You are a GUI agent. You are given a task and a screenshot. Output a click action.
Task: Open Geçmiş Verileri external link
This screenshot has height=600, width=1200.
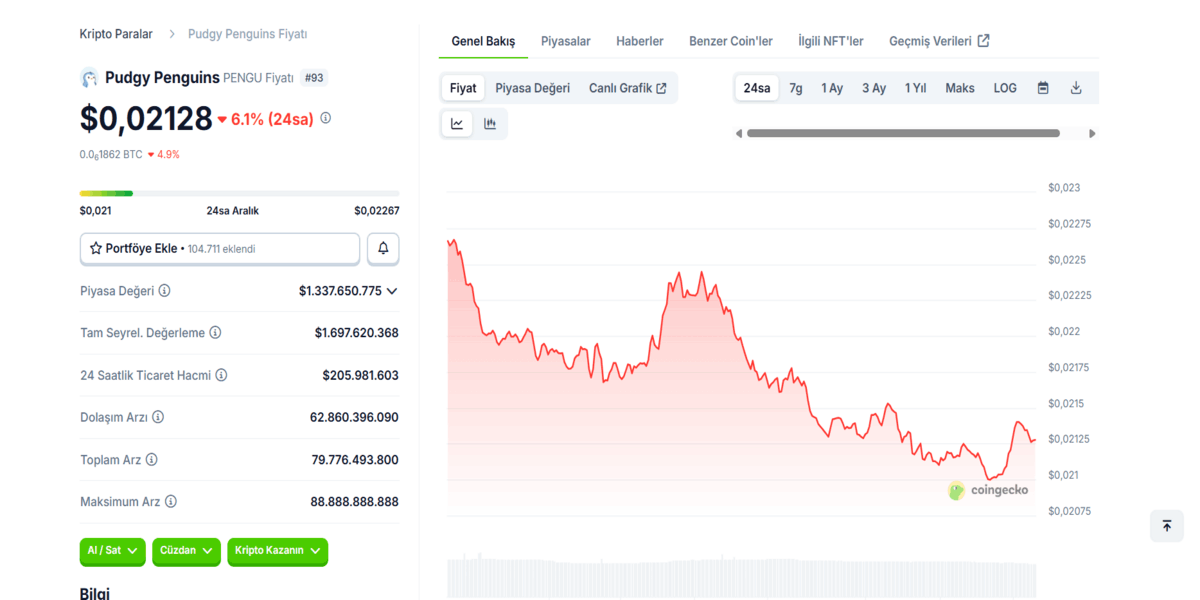click(938, 41)
